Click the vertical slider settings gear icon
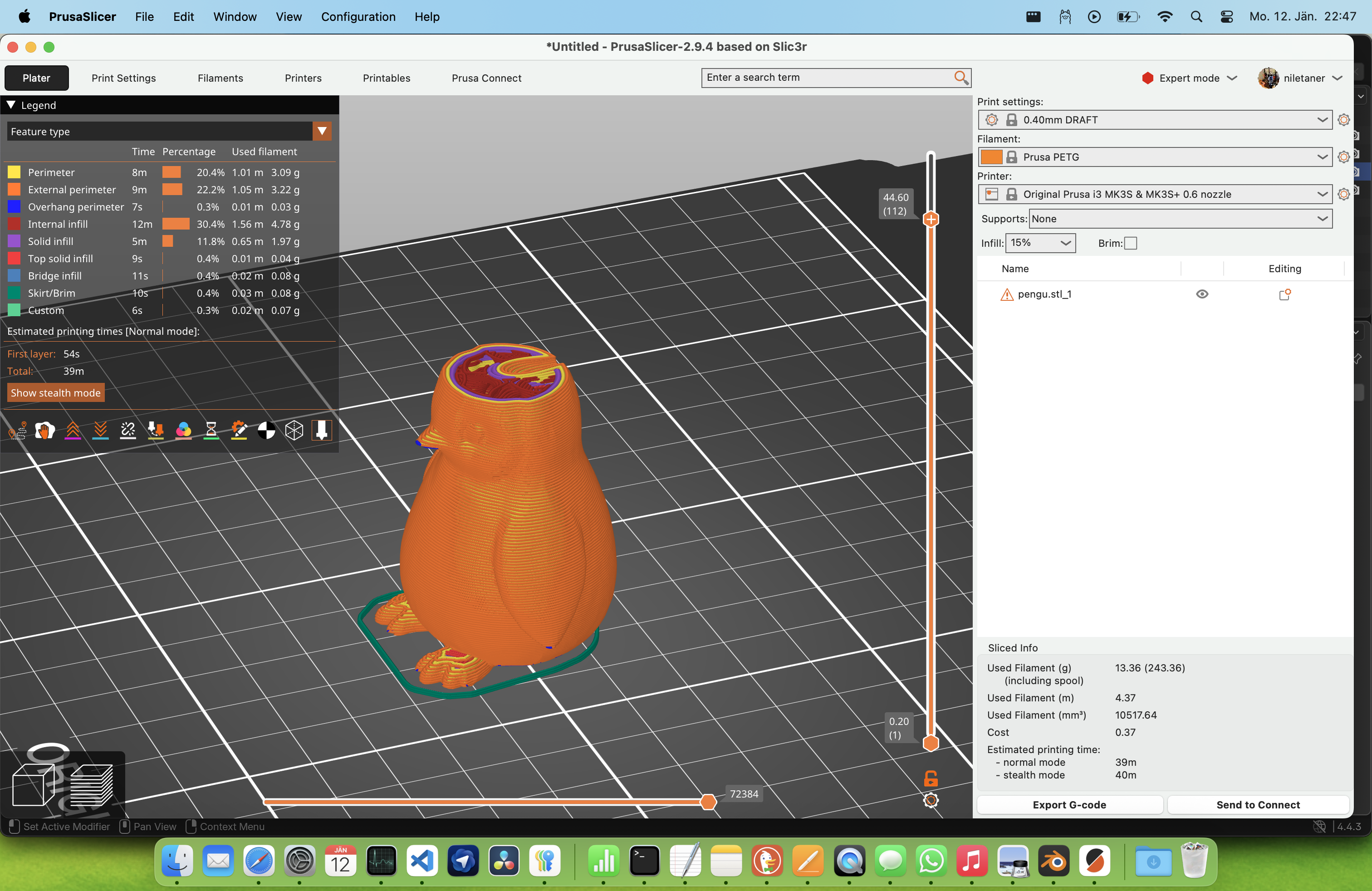The image size is (1372, 891). [x=931, y=800]
